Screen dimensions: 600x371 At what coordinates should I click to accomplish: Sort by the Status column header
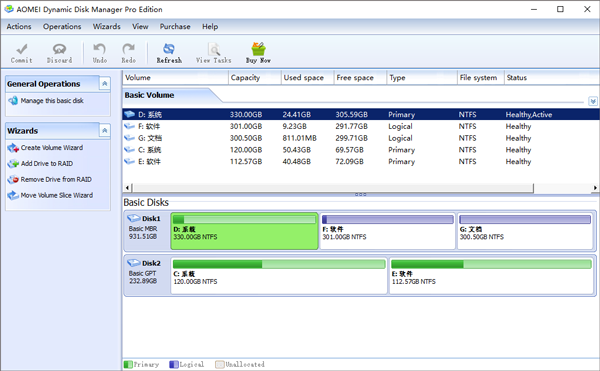[552, 78]
